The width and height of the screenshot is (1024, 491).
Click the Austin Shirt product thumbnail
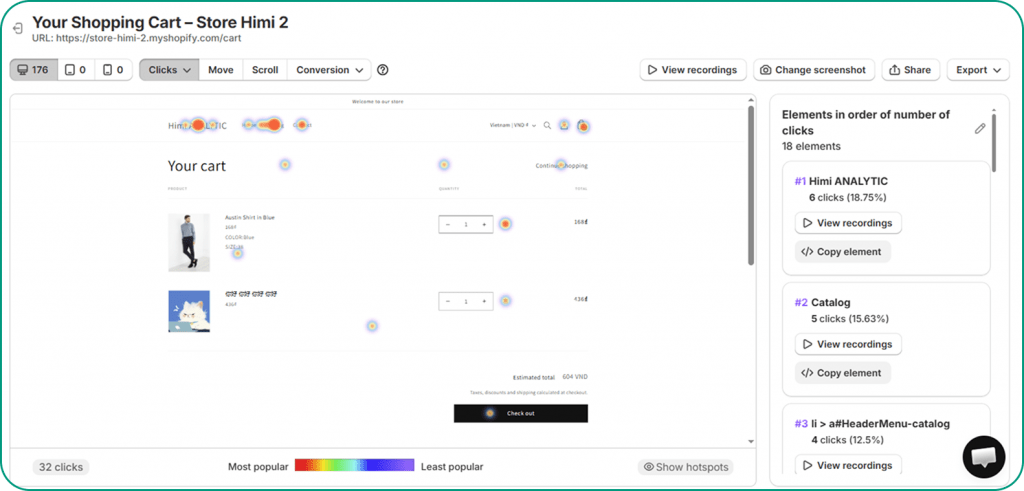(x=189, y=242)
